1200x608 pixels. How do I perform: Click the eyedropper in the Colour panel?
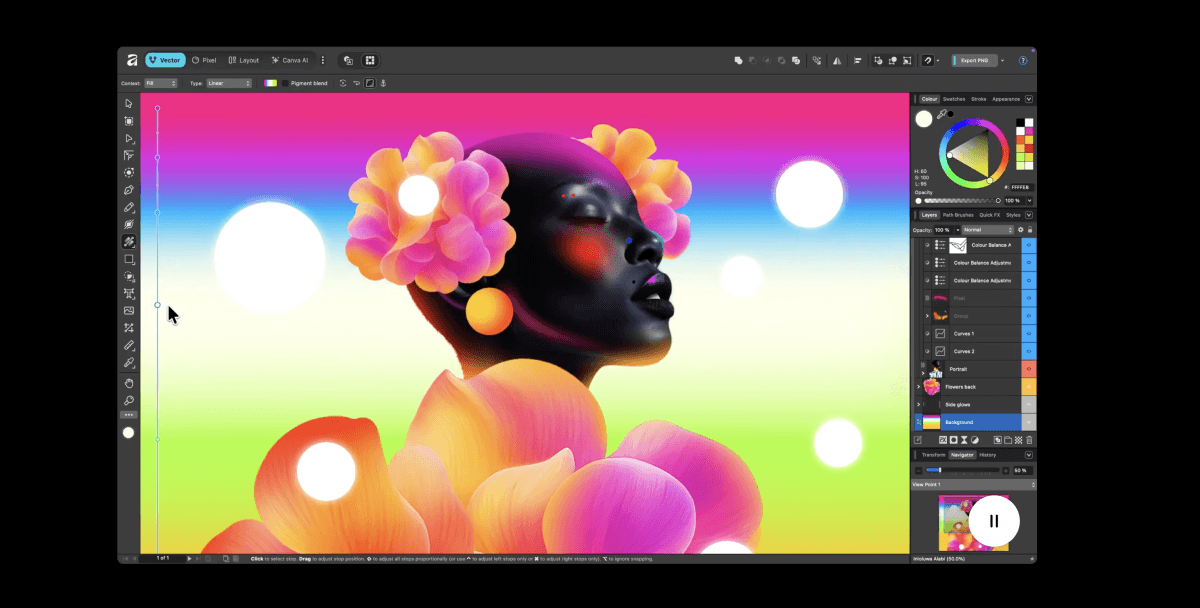(x=941, y=115)
